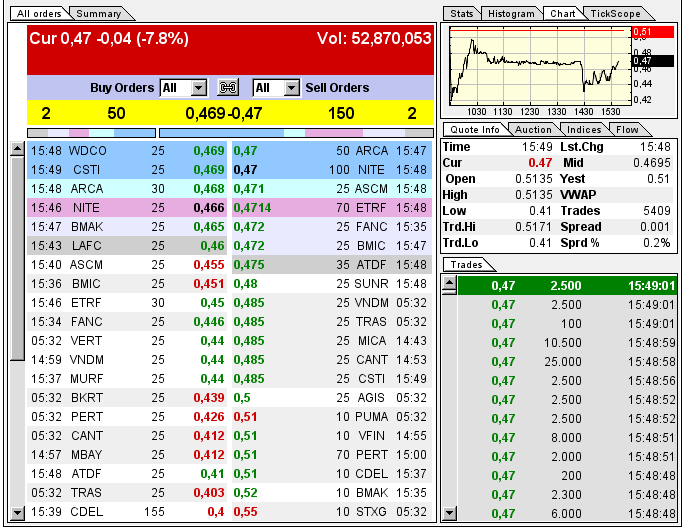This screenshot has width=682, height=527.
Task: Open the Sell Orders All dropdown
Action: point(276,88)
